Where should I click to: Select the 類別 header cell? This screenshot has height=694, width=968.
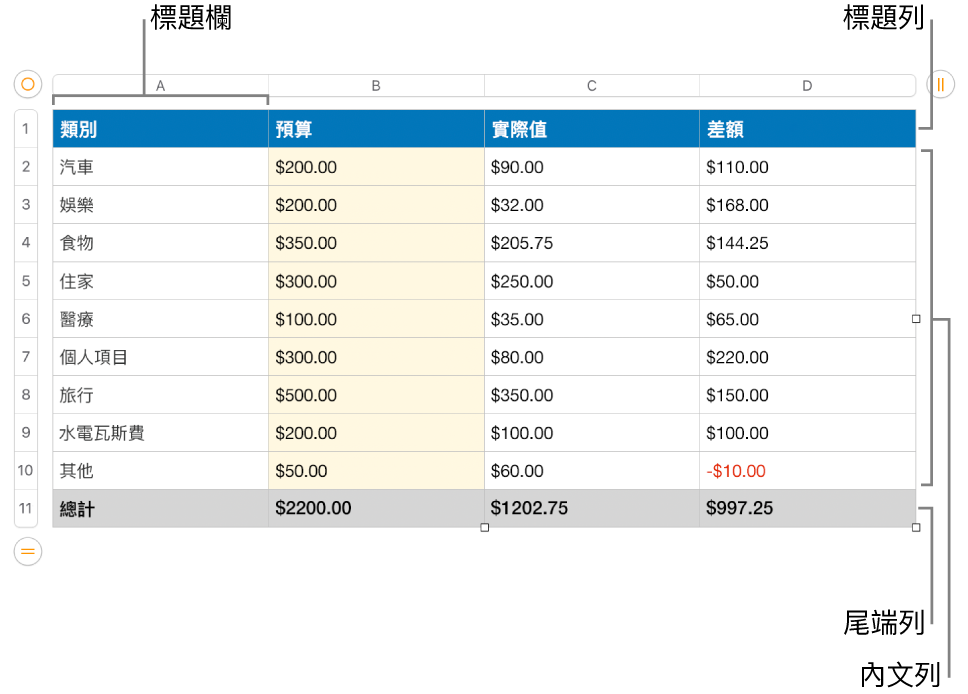coord(160,128)
